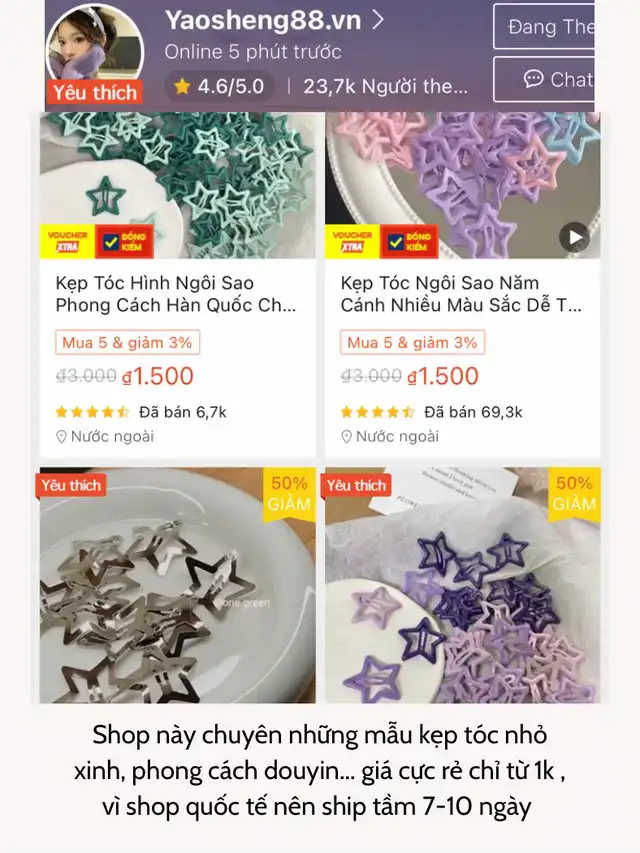640x853 pixels.
Task: Click the Chat speech bubble icon
Action: click(533, 79)
